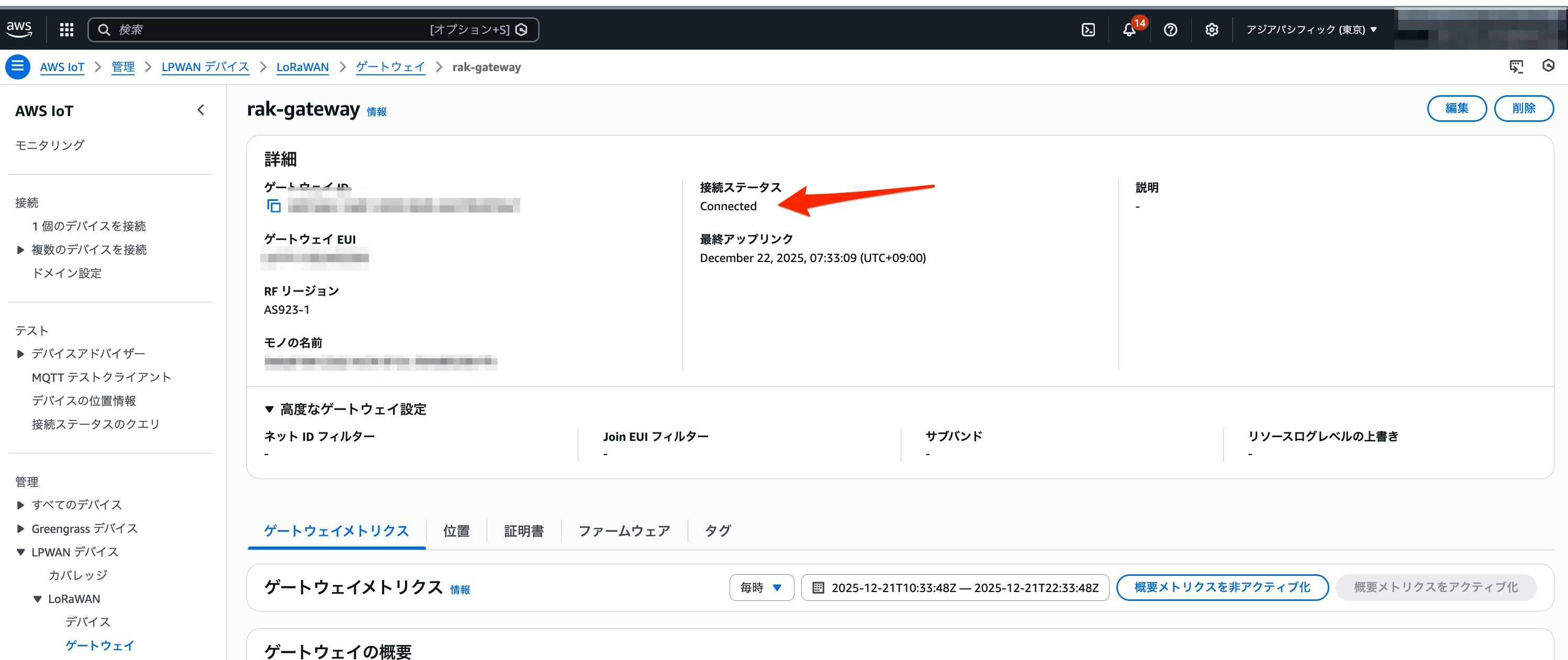Image resolution: width=1568 pixels, height=660 pixels.
Task: Switch to the 証明書 tab
Action: point(523,531)
